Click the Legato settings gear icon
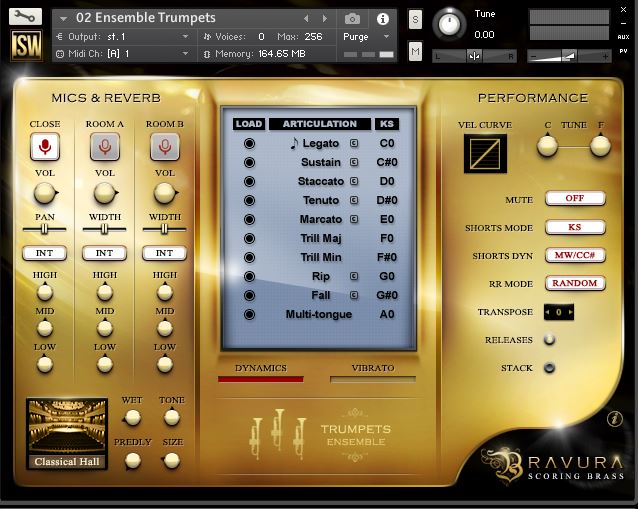The width and height of the screenshot is (638, 509). pyautogui.click(x=354, y=143)
